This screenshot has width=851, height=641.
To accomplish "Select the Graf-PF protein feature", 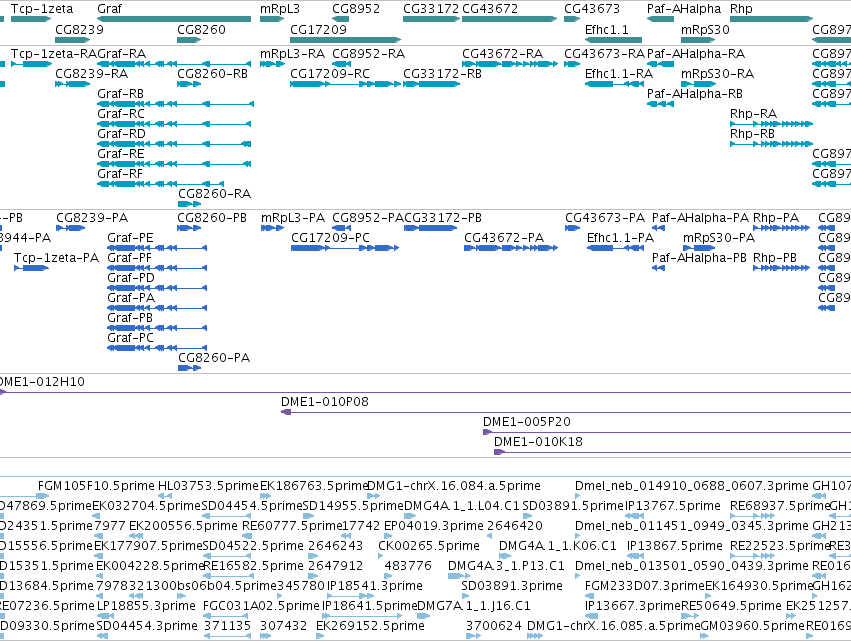I will (157, 268).
